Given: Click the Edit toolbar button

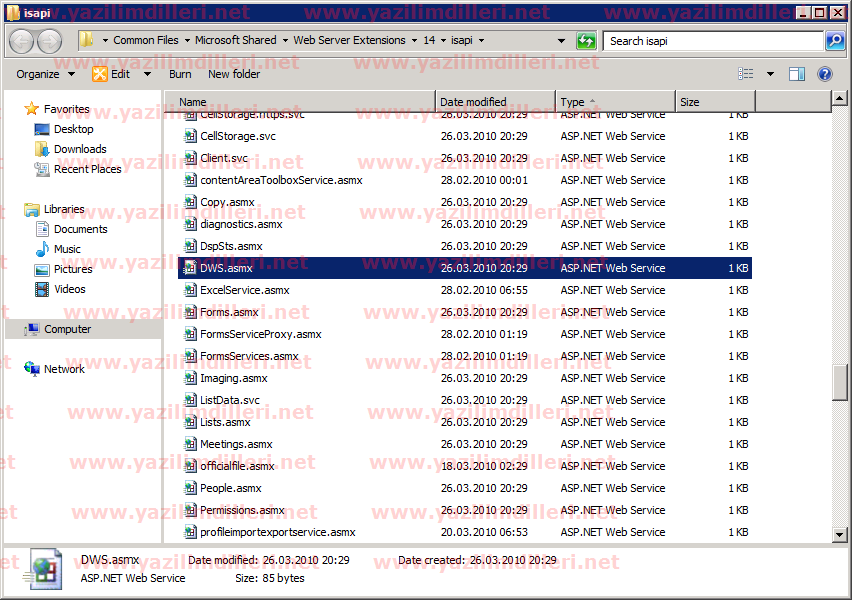Looking at the screenshot, I should tap(112, 74).
